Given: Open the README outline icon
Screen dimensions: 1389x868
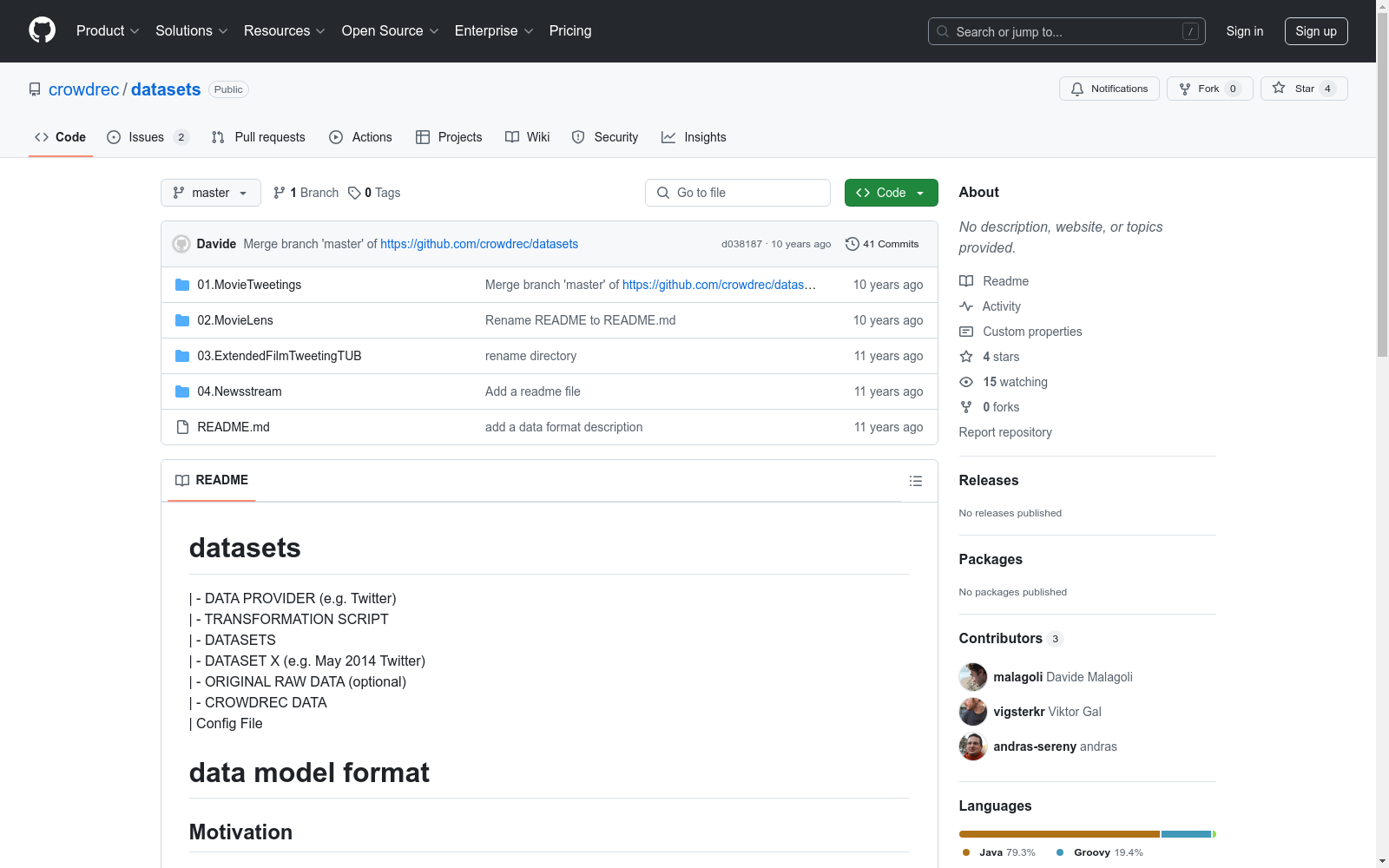Looking at the screenshot, I should pos(915,481).
